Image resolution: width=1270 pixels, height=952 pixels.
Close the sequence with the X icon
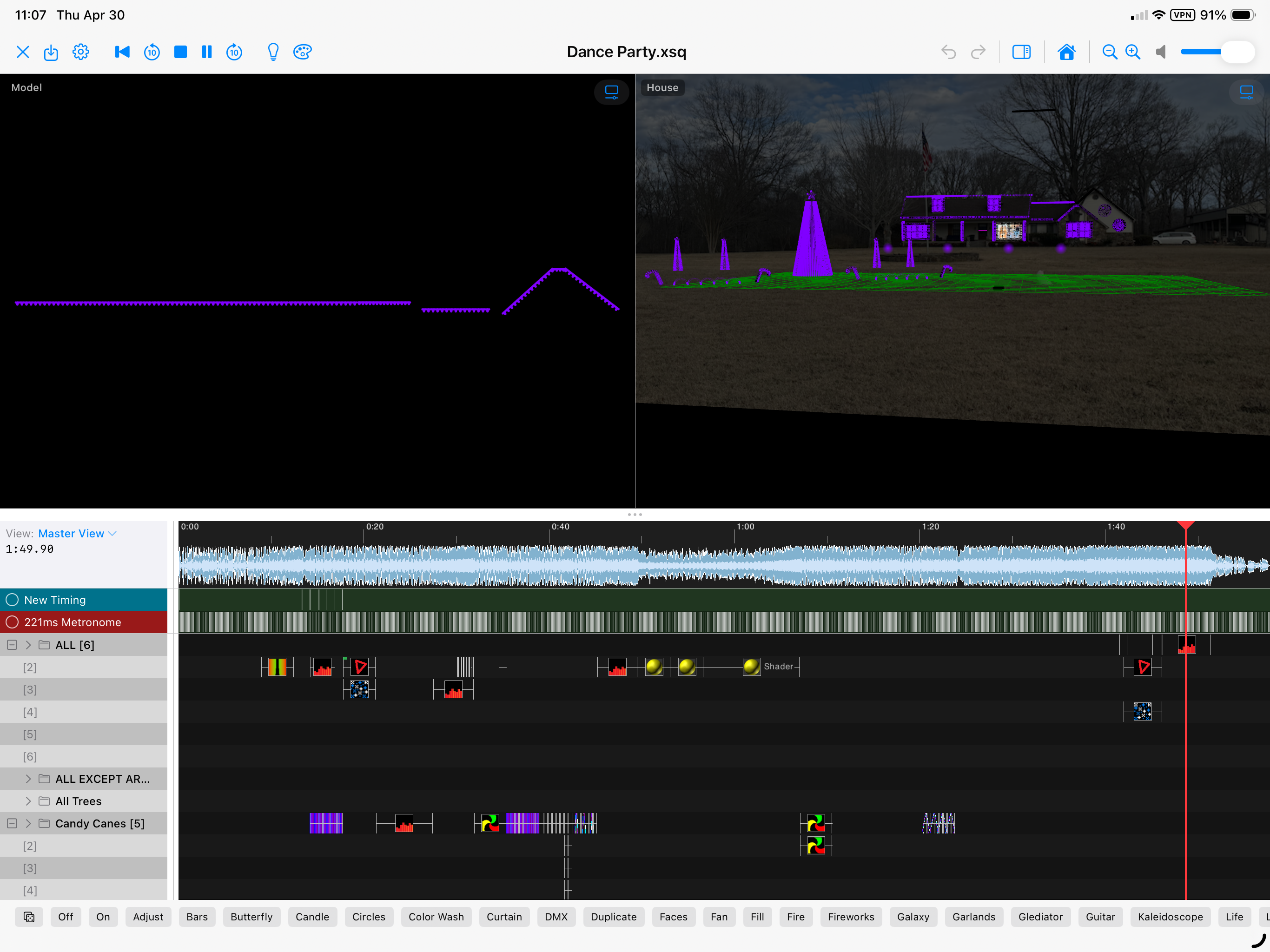(x=23, y=52)
